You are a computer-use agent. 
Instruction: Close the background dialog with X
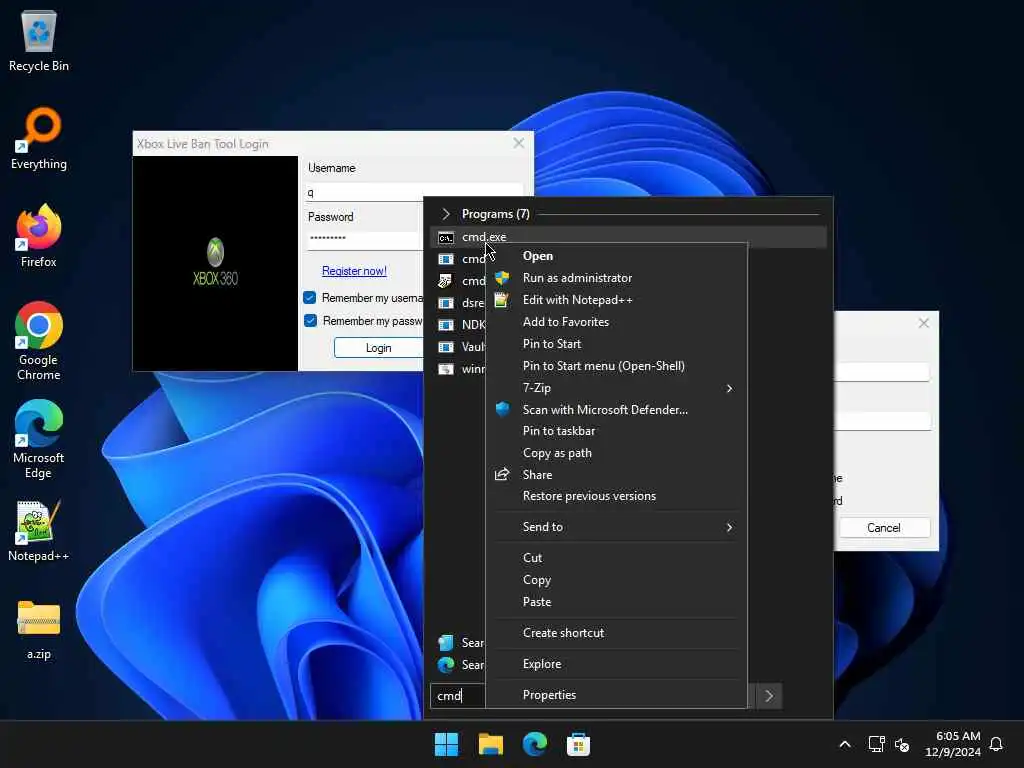(923, 323)
